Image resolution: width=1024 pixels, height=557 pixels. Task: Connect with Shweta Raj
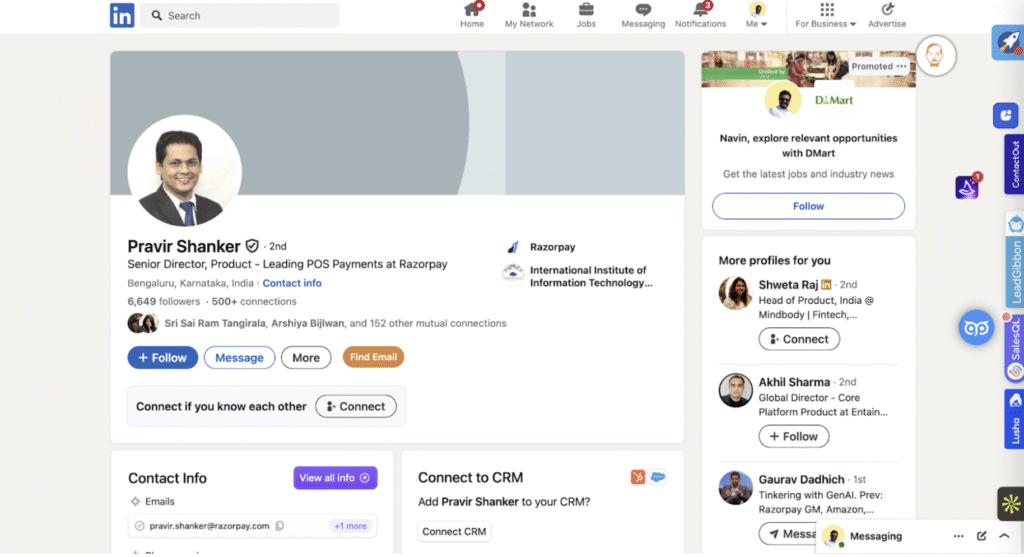pos(799,339)
